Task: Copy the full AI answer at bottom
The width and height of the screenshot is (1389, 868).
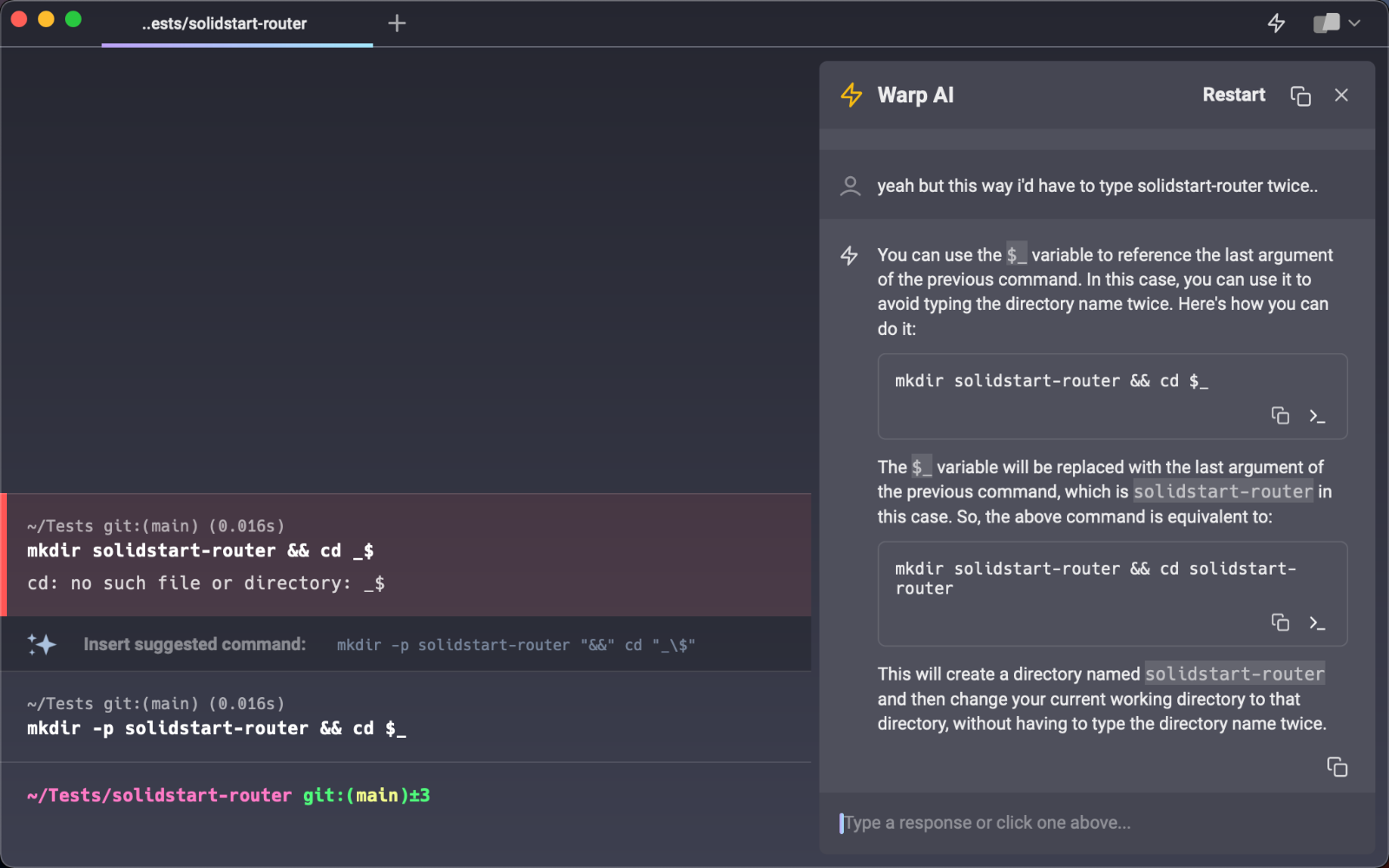Action: pos(1337,766)
